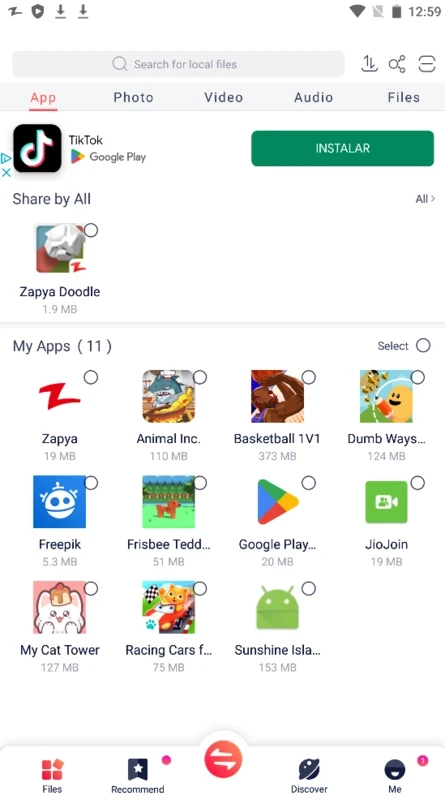Switch to the Audio tab
This screenshot has width=445, height=800.
[x=313, y=97]
